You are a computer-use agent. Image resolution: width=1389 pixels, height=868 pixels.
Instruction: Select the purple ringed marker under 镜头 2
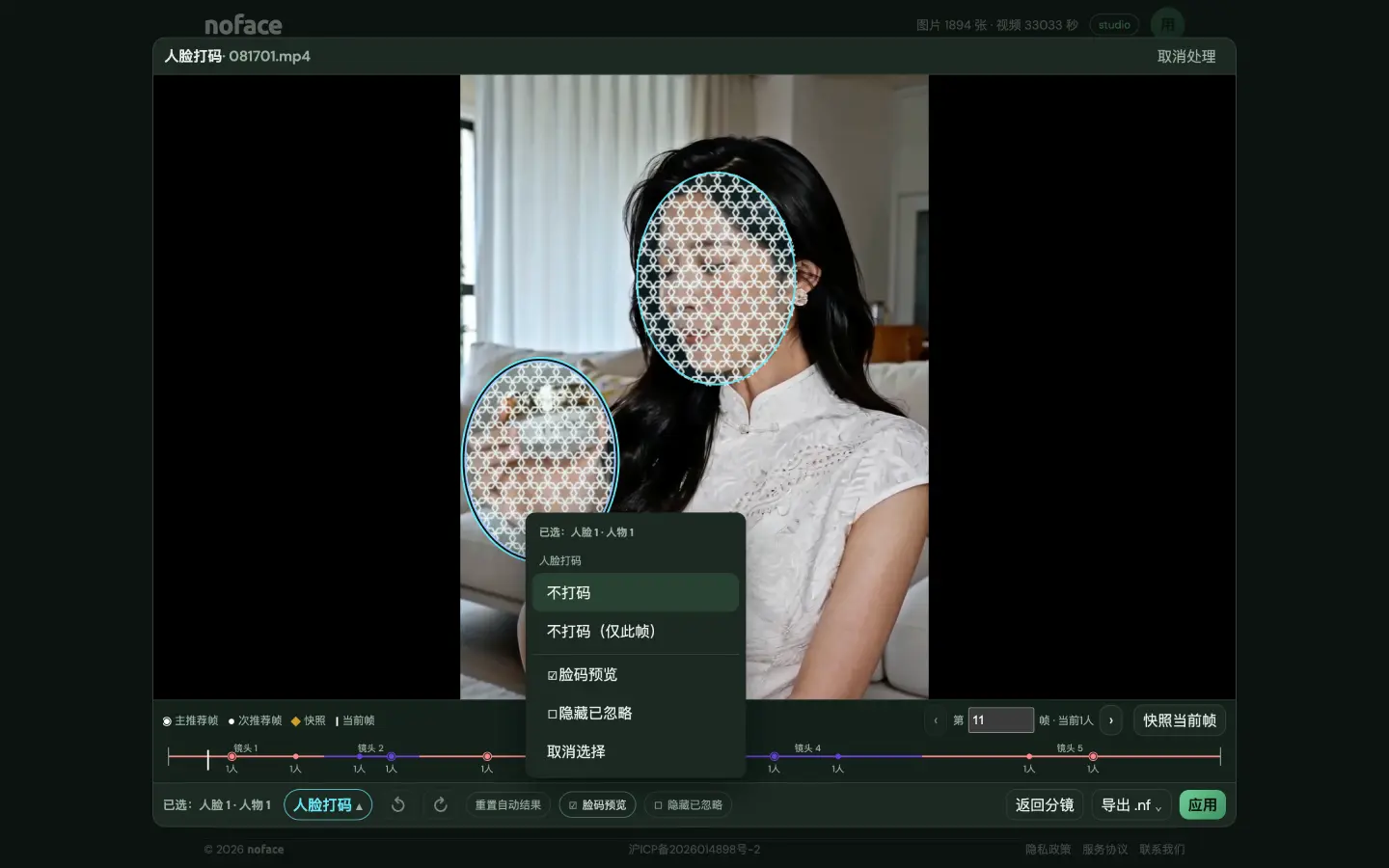(x=391, y=757)
